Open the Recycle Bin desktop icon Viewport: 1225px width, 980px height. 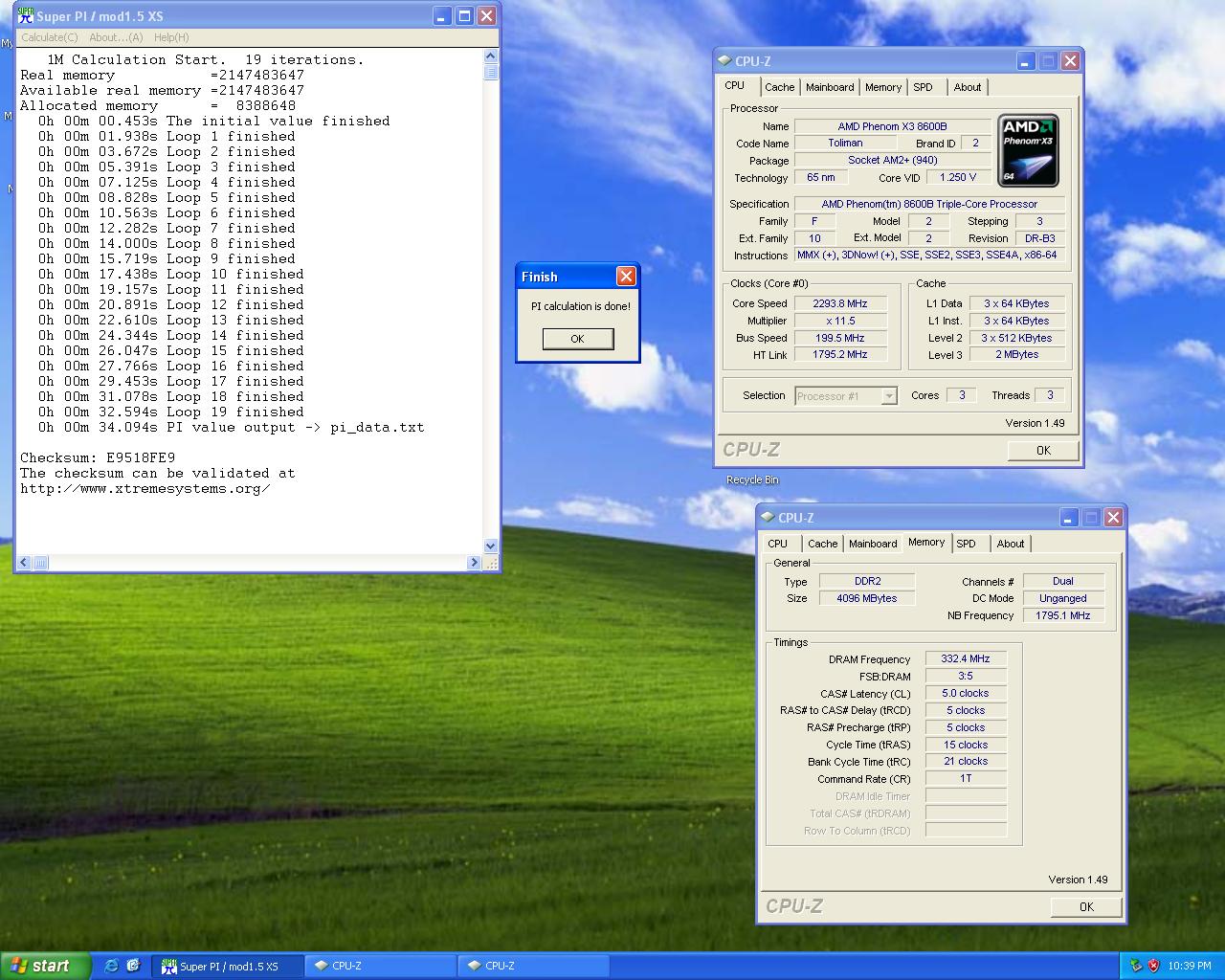coord(752,479)
